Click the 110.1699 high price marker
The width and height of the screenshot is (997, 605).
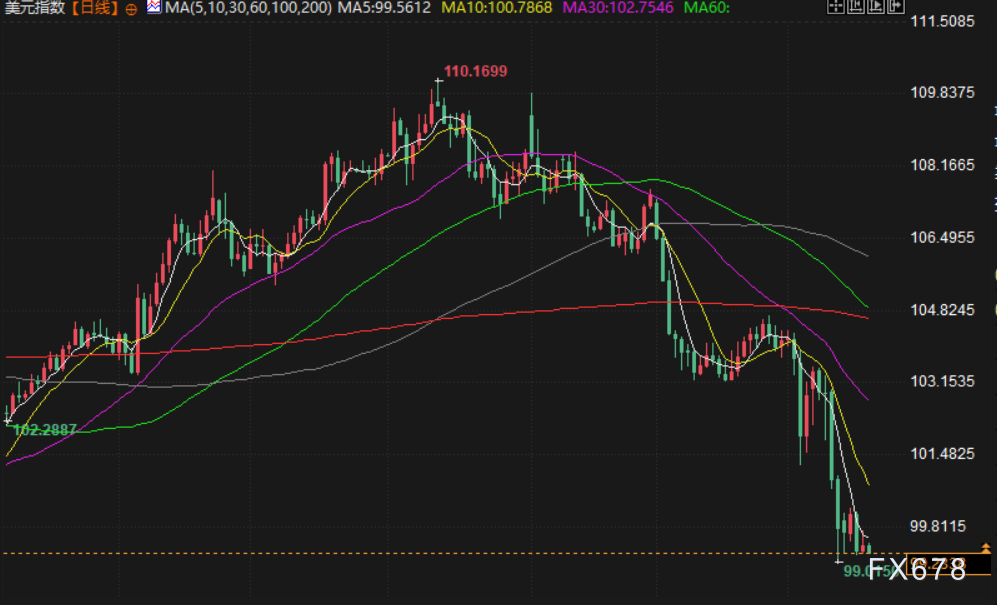pos(475,71)
